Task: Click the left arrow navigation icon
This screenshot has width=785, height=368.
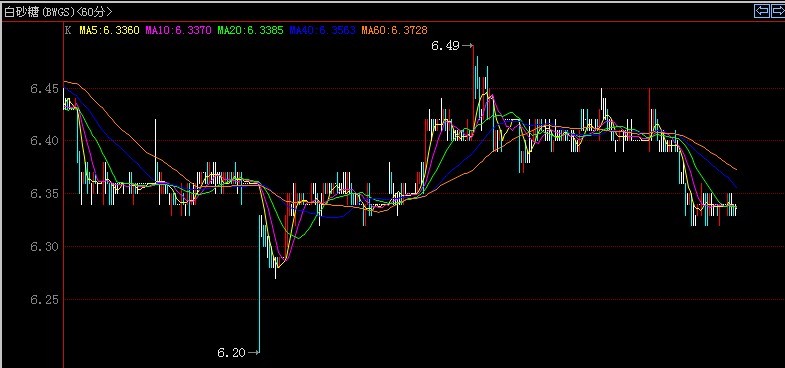Action: [761, 11]
